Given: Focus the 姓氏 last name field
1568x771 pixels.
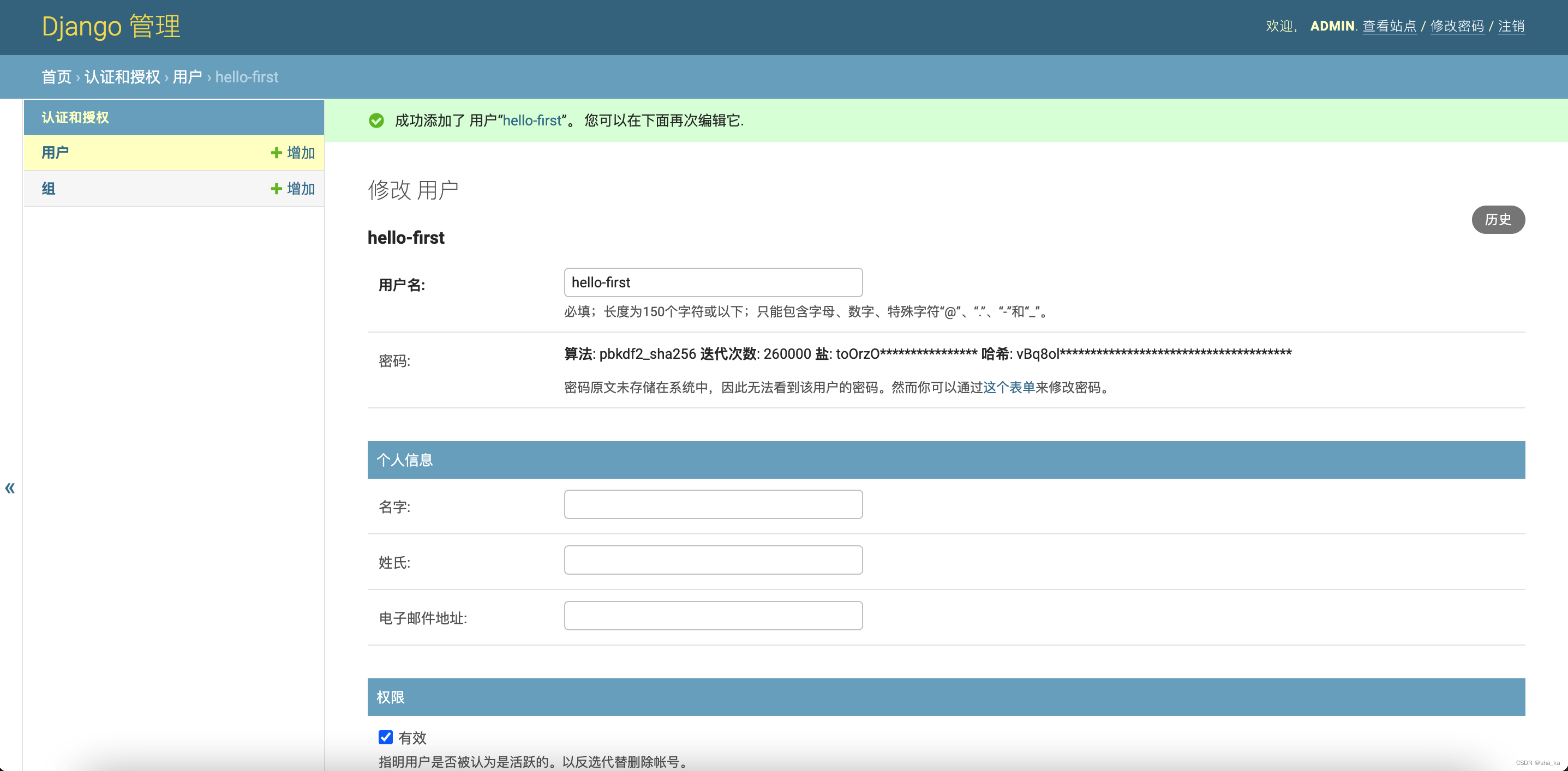Looking at the screenshot, I should pyautogui.click(x=713, y=560).
